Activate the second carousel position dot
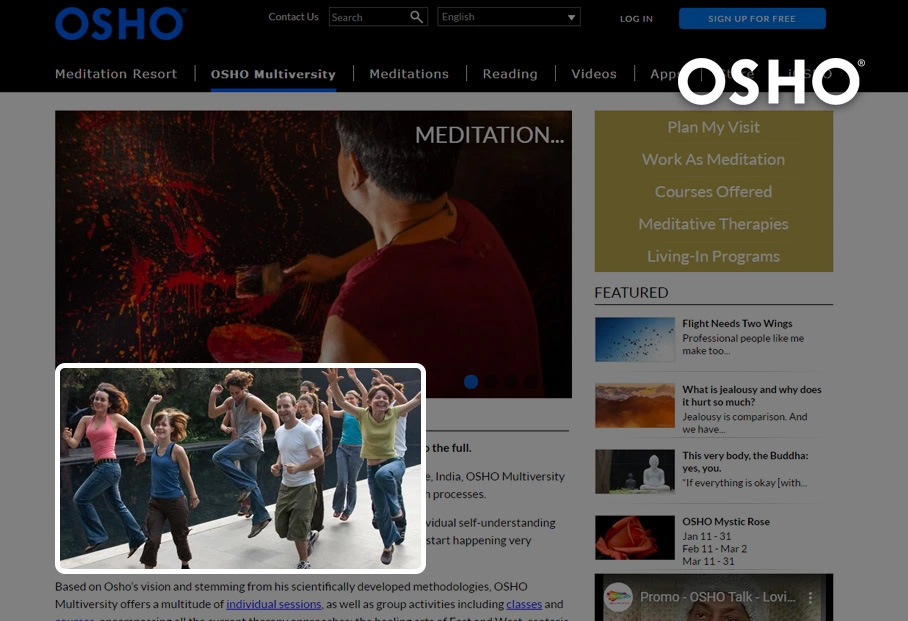Screen dimensions: 908x621 click(490, 382)
